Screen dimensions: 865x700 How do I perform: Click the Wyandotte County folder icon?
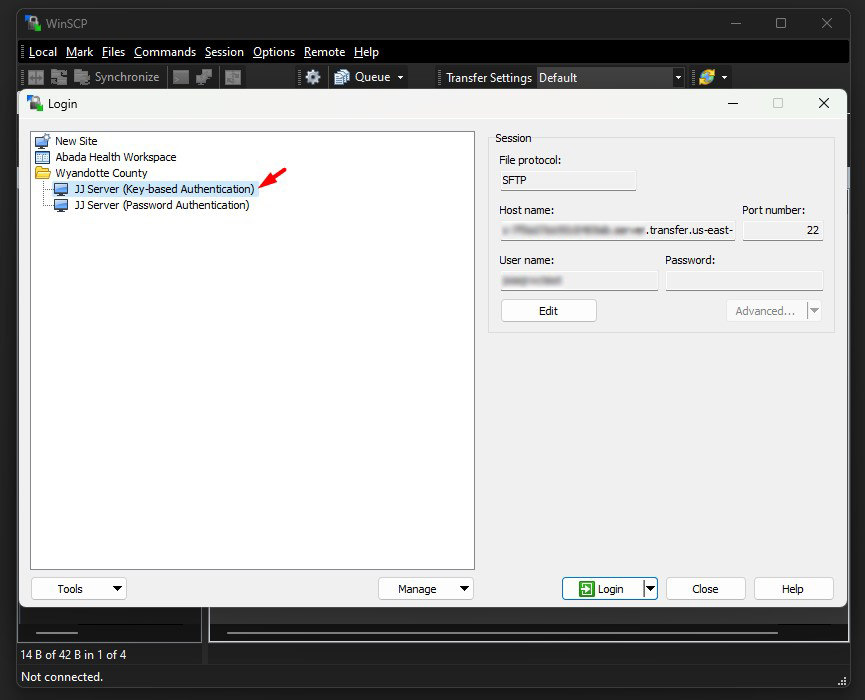point(42,173)
